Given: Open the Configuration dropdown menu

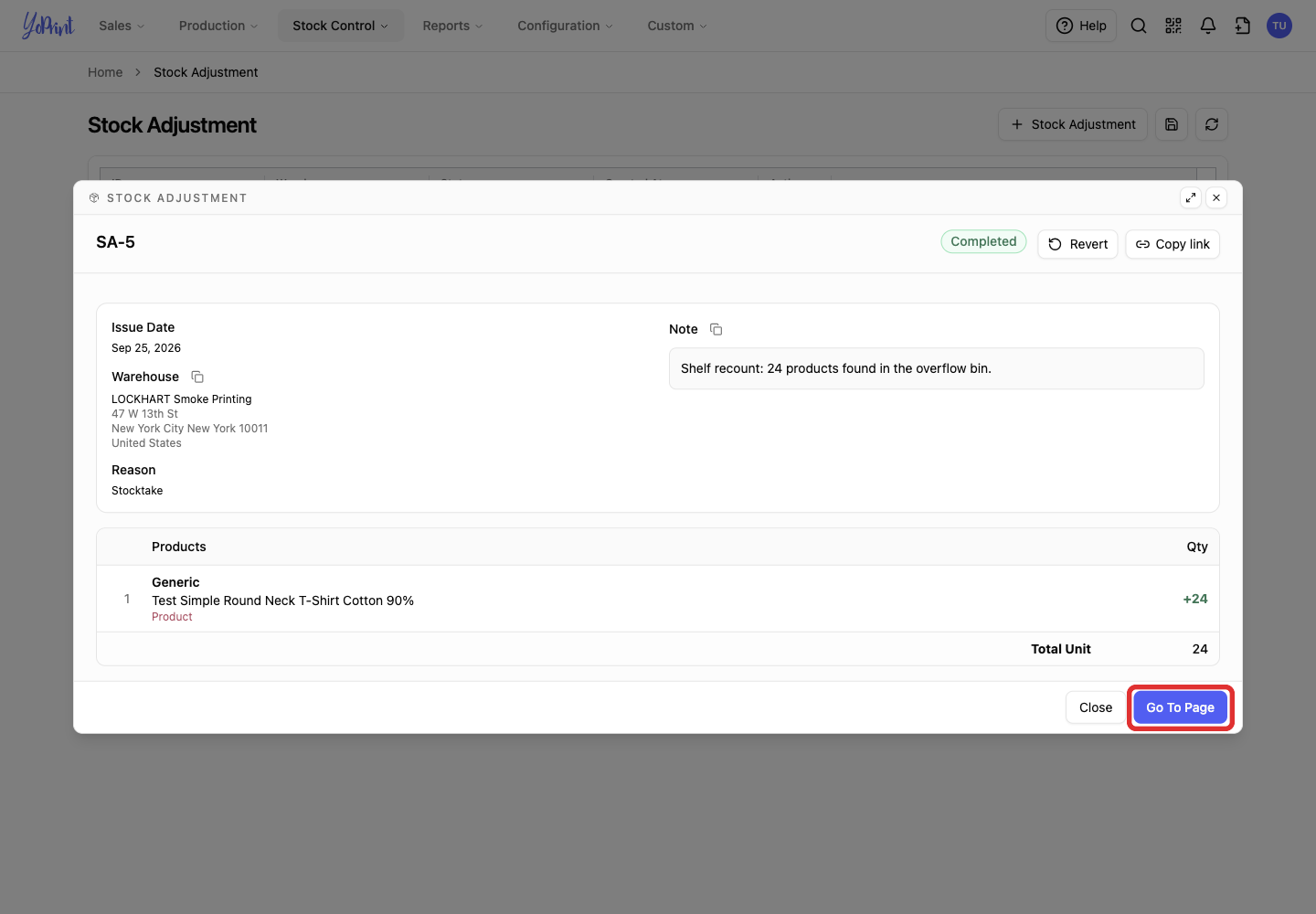Looking at the screenshot, I should click(x=565, y=26).
